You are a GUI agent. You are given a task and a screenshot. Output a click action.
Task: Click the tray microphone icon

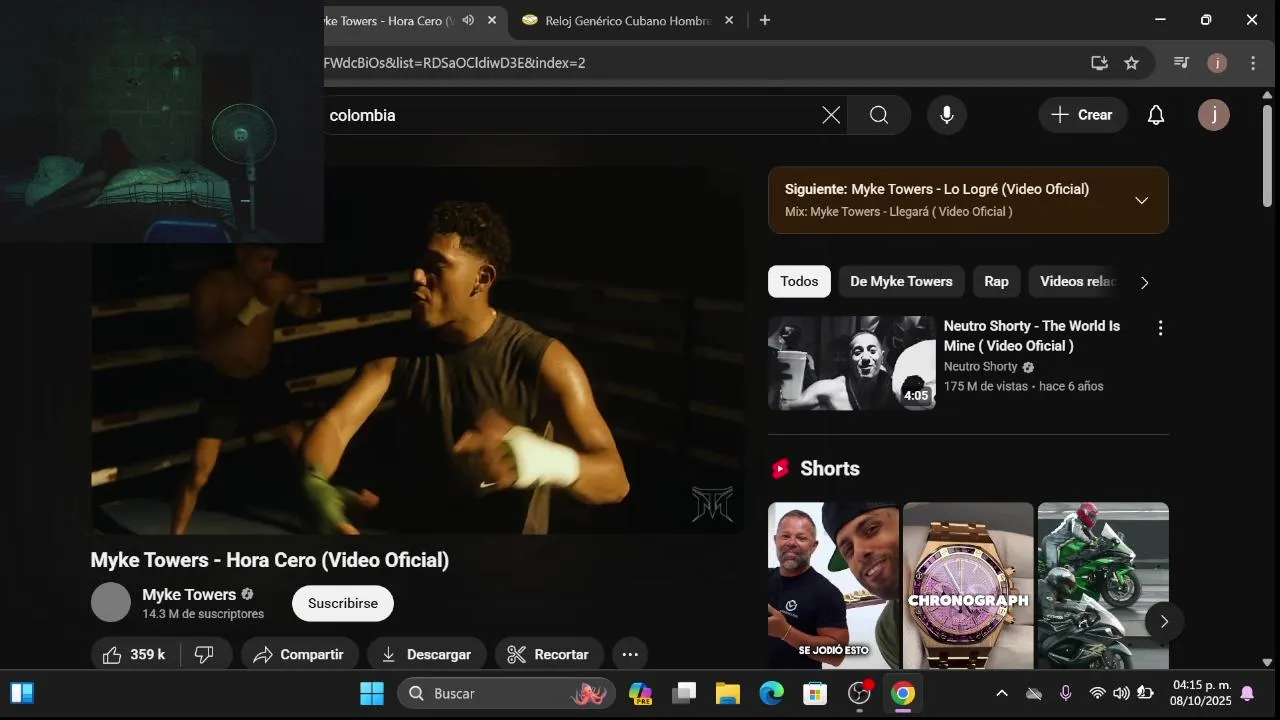(x=1066, y=693)
